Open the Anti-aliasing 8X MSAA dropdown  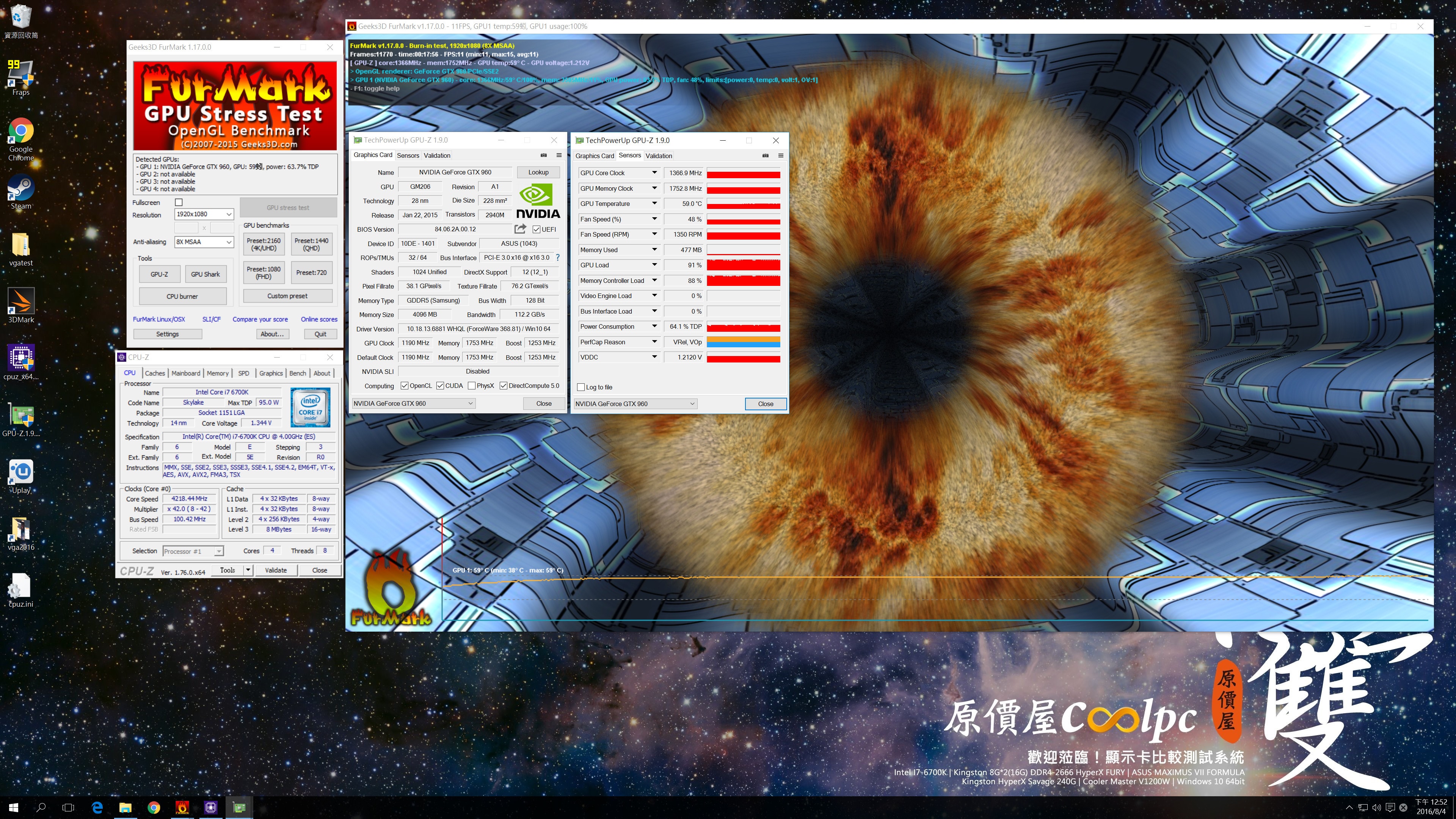click(204, 242)
